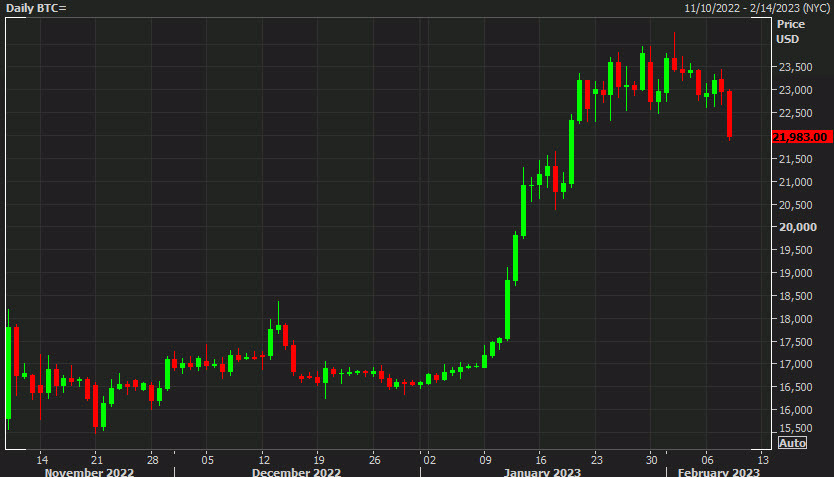Viewport: 834px width, 477px height.
Task: Select the red 21,983.00 last price tag
Action: (802, 137)
